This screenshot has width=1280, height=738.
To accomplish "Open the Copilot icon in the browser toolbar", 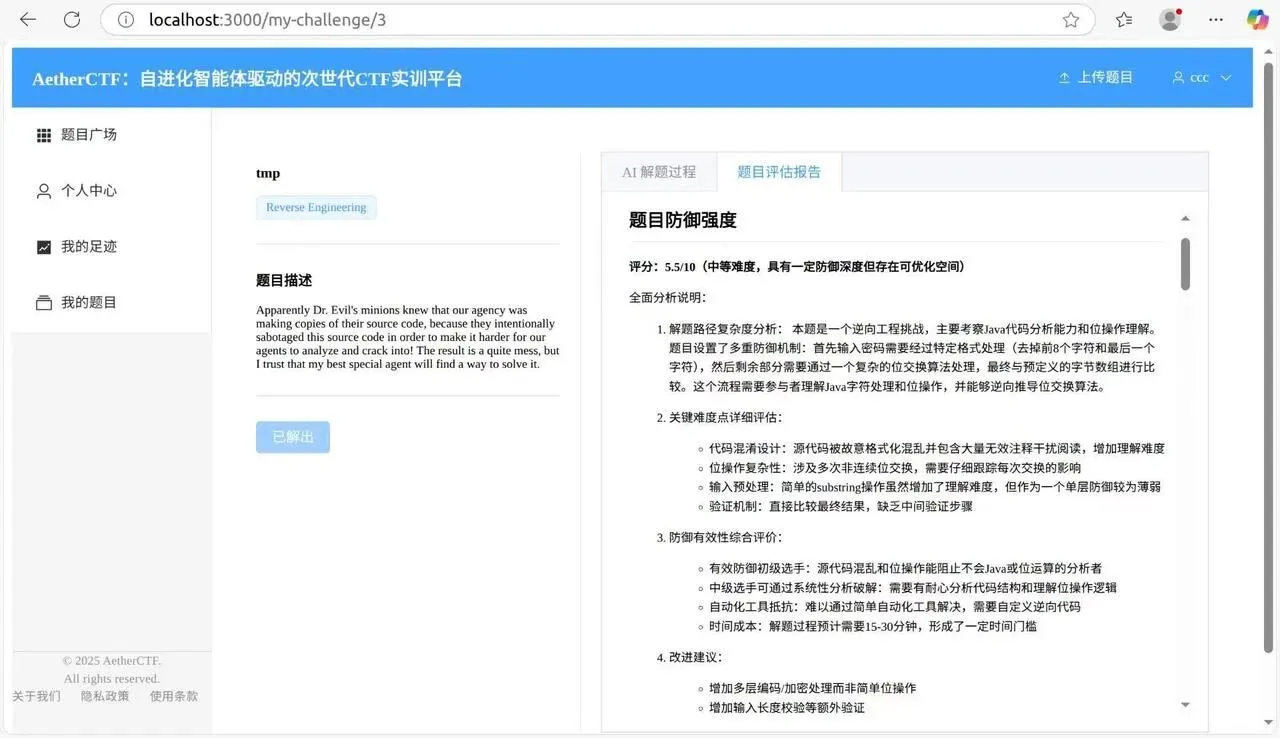I will tap(1257, 20).
